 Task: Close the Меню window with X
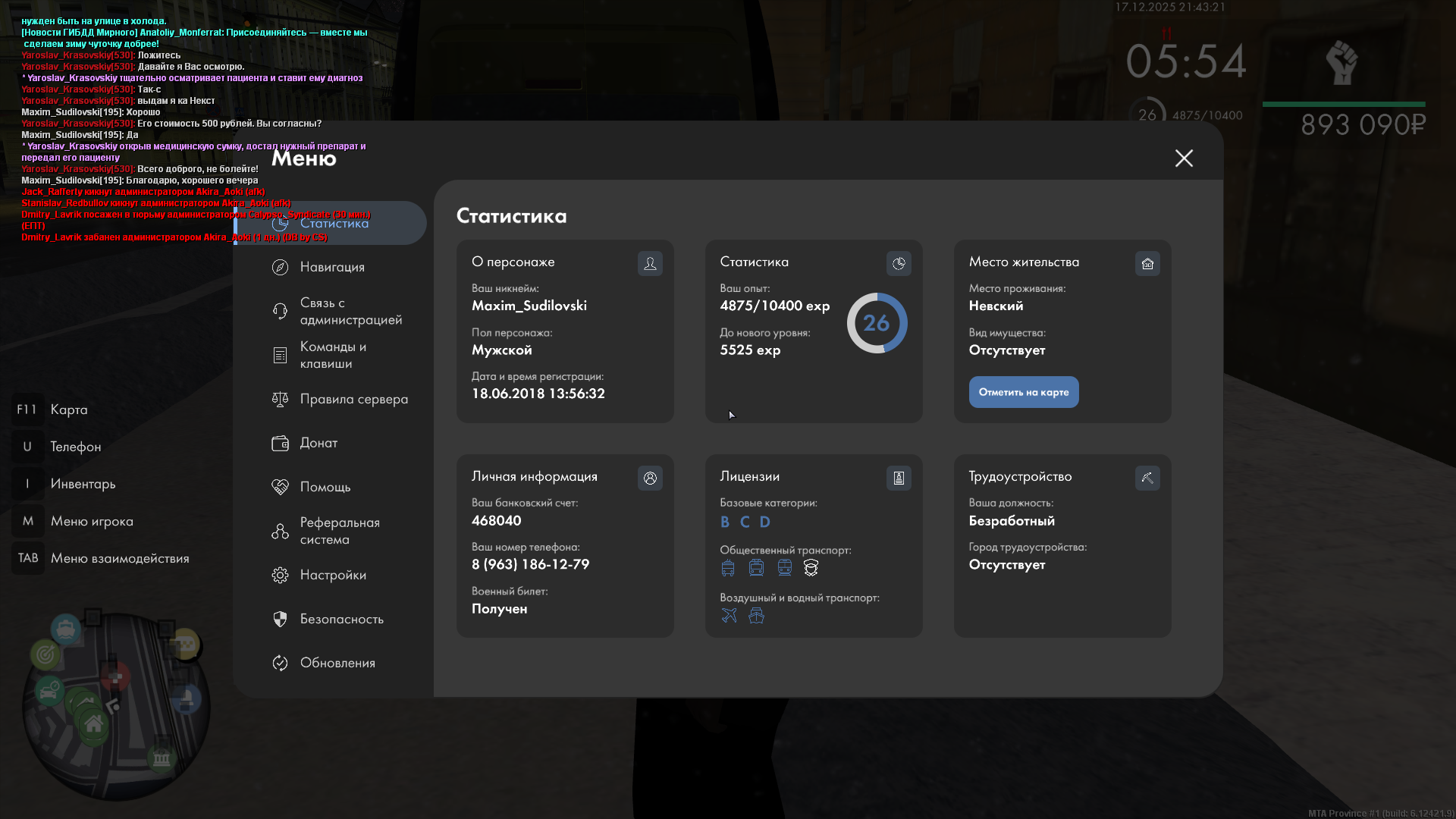[1184, 158]
